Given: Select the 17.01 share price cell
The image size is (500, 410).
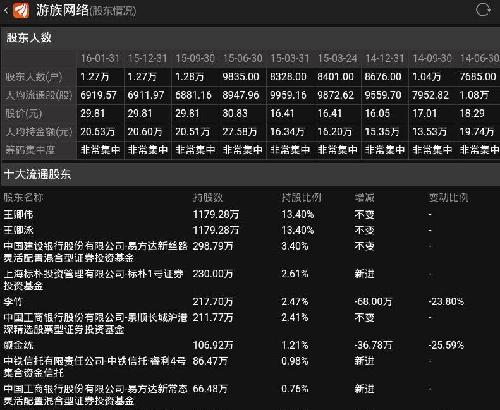Looking at the screenshot, I should 425,114.
